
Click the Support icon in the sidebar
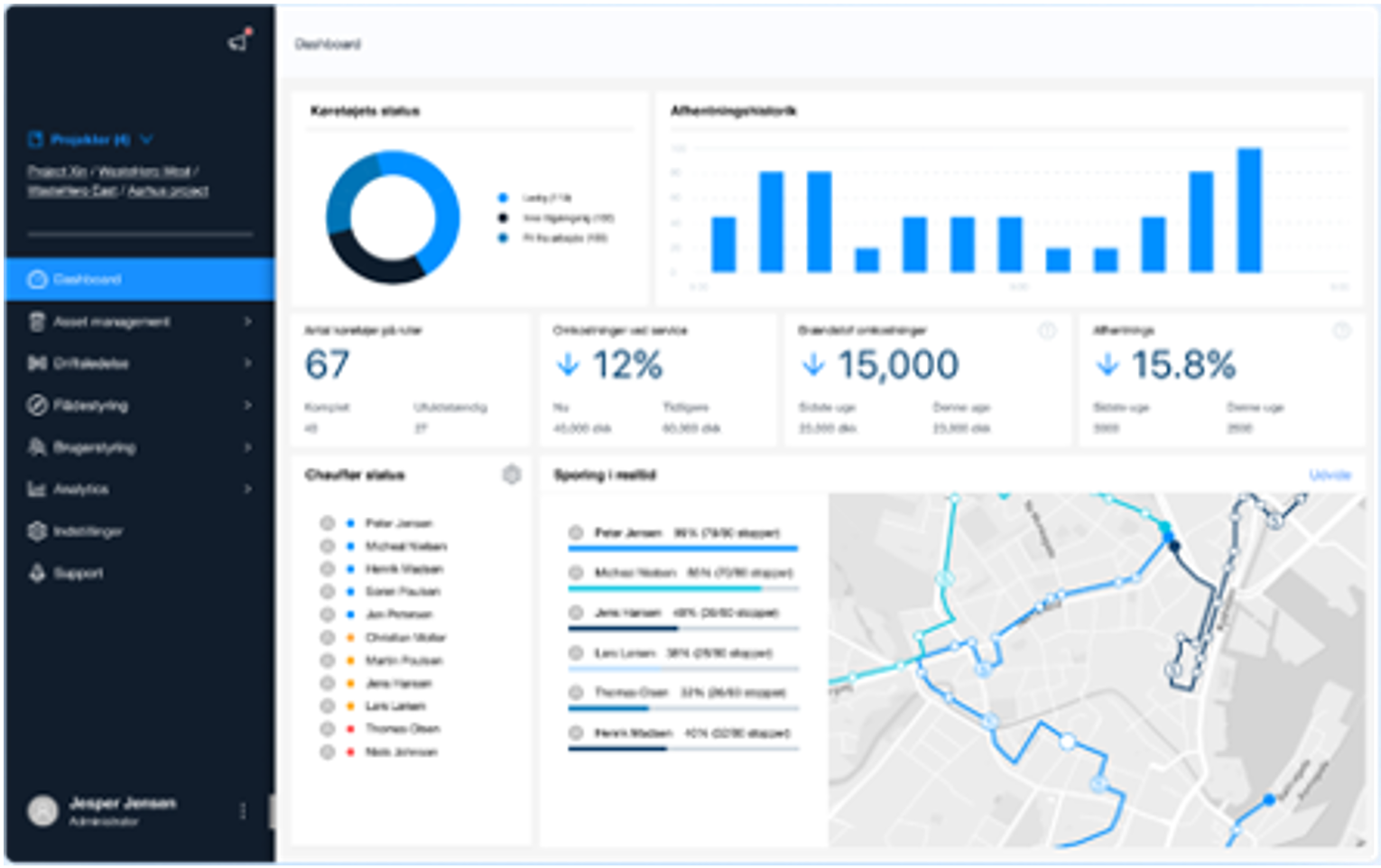point(37,573)
